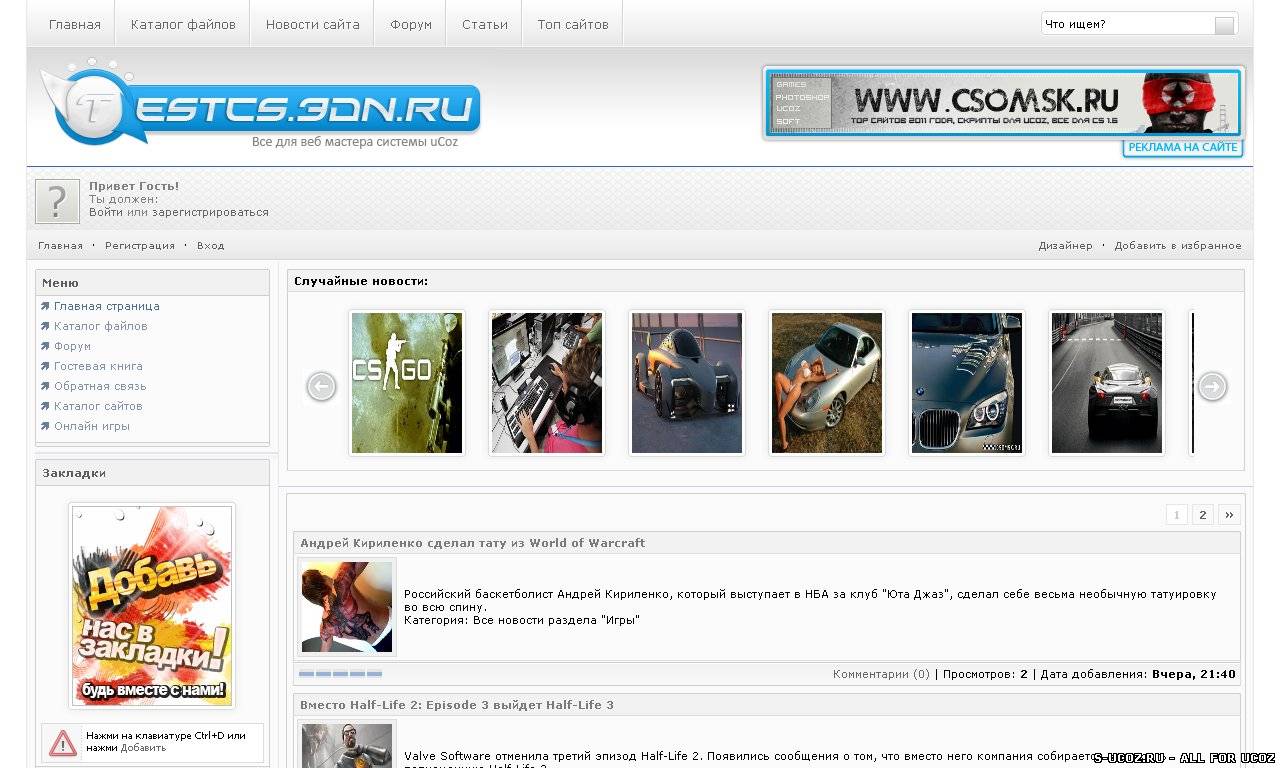Click the Привет Гость! greeting text
Image resolution: width=1280 pixels, height=768 pixels.
(x=134, y=186)
